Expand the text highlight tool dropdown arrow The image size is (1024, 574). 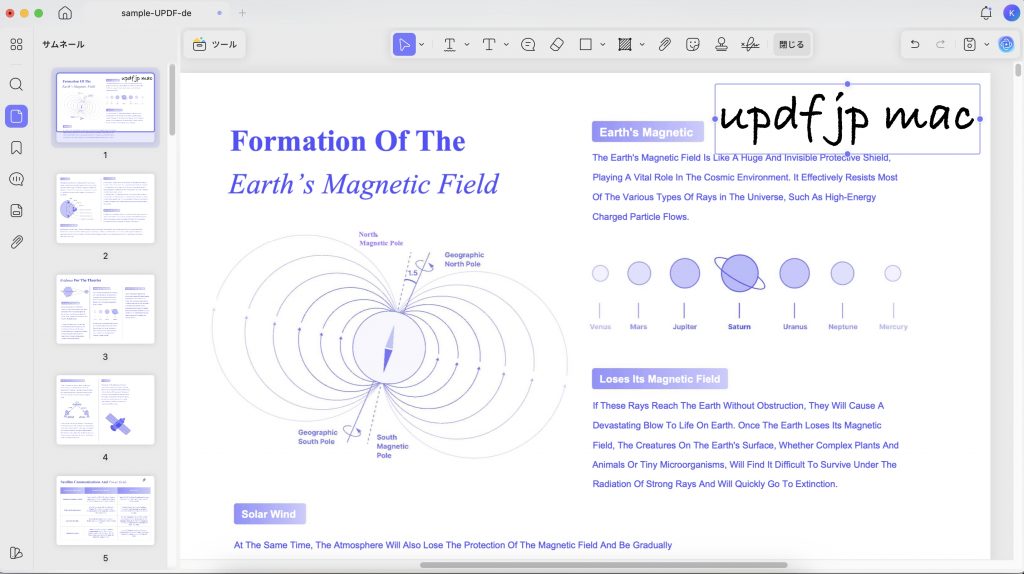[467, 44]
